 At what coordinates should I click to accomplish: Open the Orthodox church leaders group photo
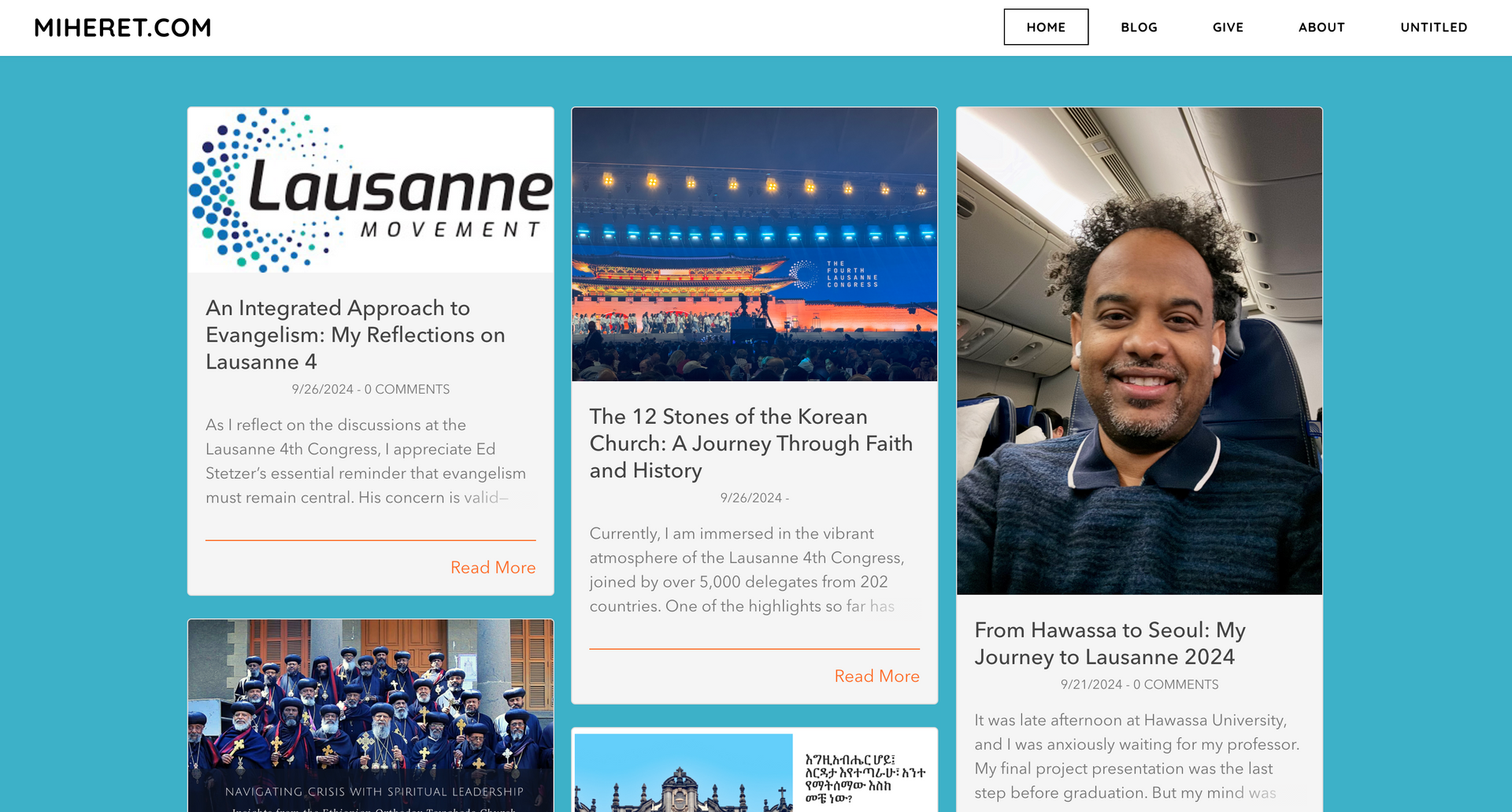[371, 715]
